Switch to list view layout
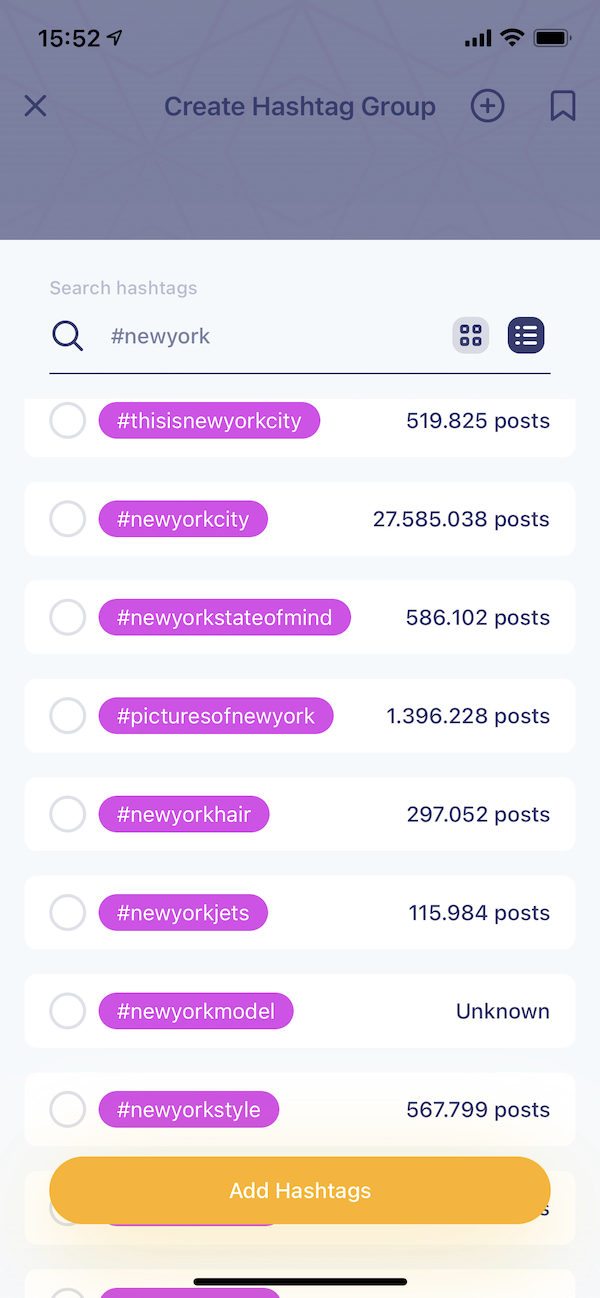The width and height of the screenshot is (600, 1298). click(526, 336)
